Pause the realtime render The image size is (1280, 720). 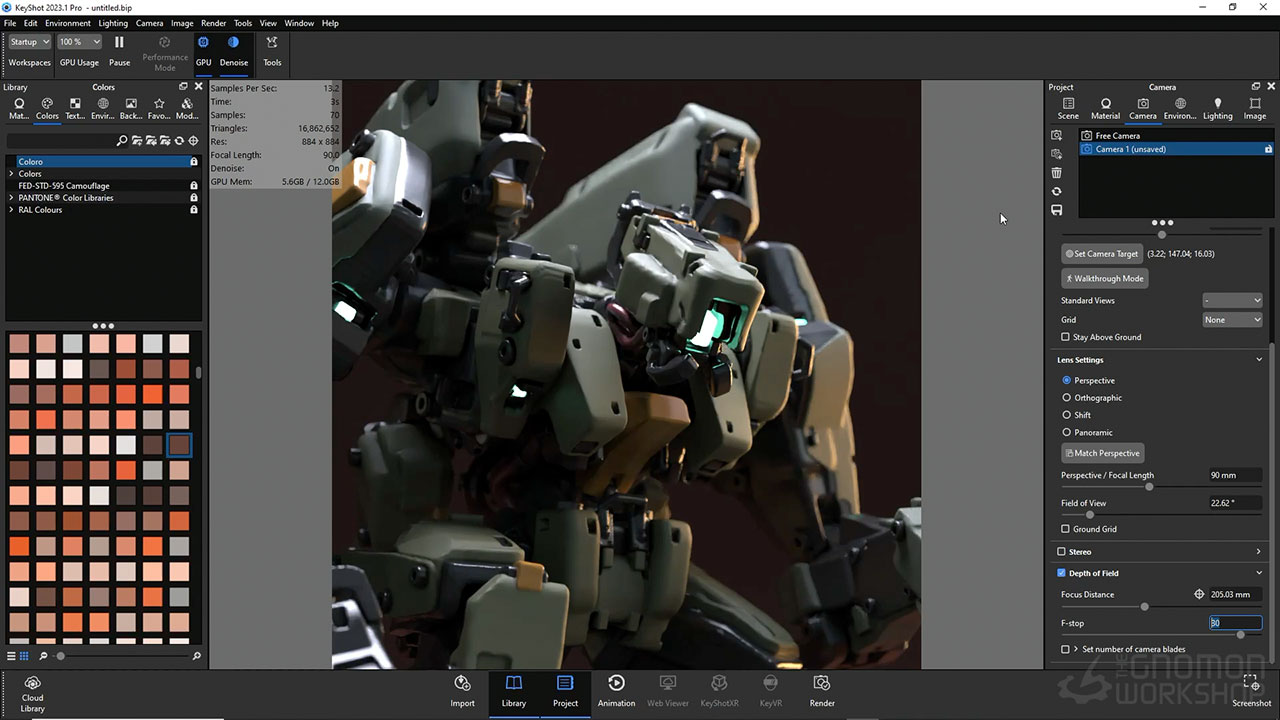(119, 47)
